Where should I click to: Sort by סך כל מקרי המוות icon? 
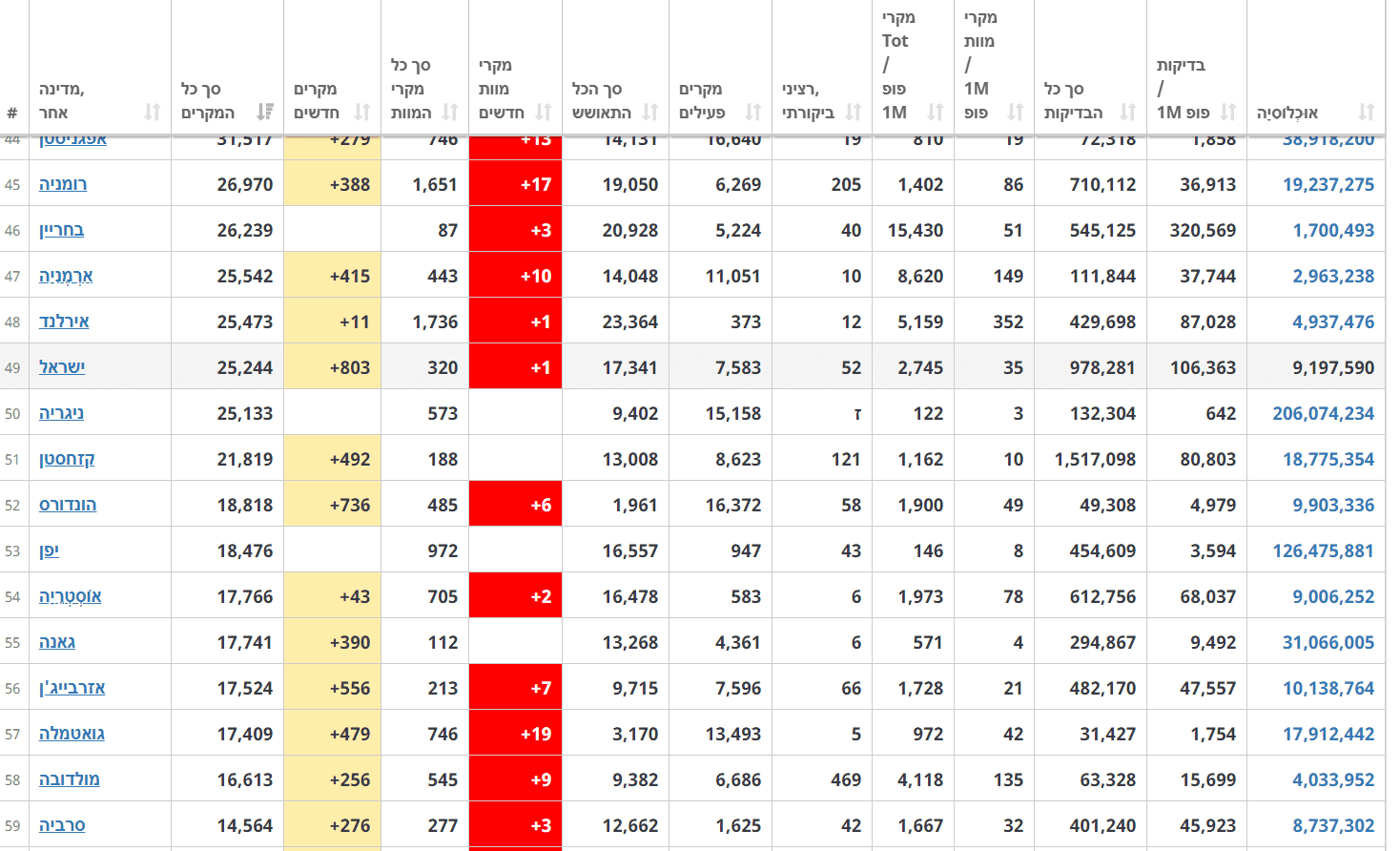pos(450,113)
